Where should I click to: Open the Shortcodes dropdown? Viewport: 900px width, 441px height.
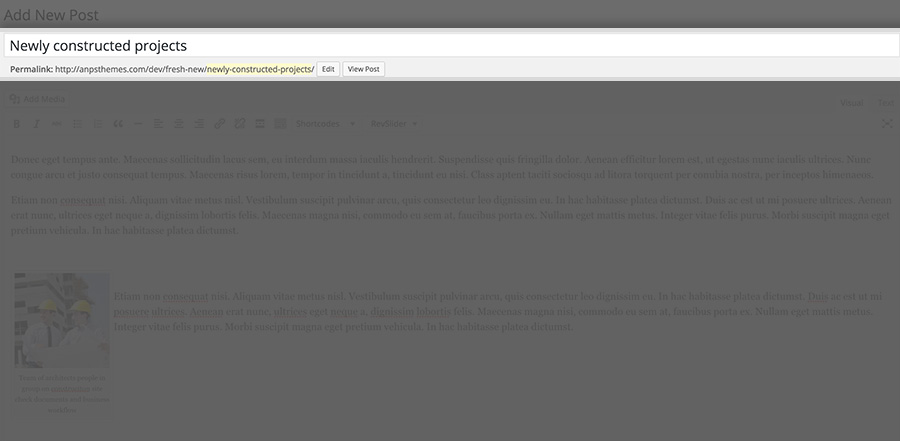(x=325, y=124)
